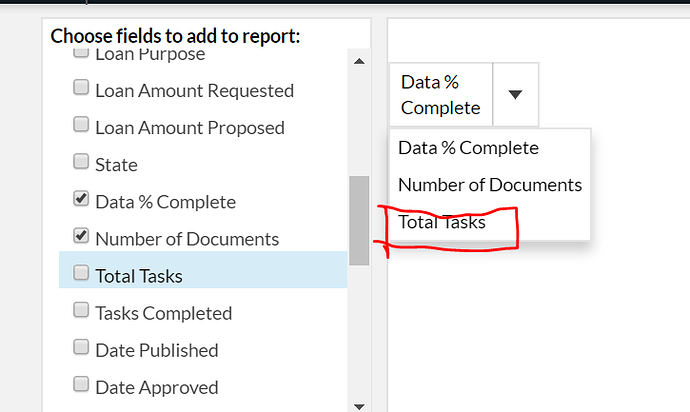Uncheck the Number of Documents checkbox
Screen dimensions: 690x412
[x=81, y=235]
